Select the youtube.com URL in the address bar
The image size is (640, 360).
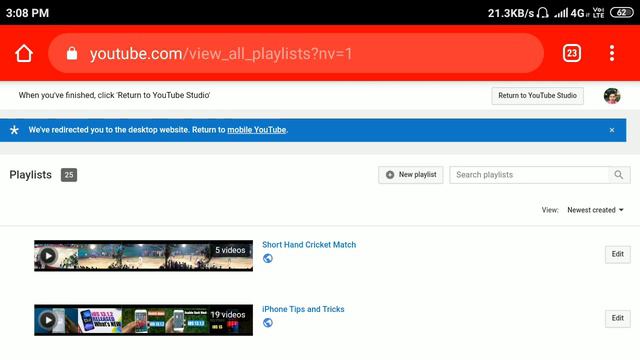point(221,53)
